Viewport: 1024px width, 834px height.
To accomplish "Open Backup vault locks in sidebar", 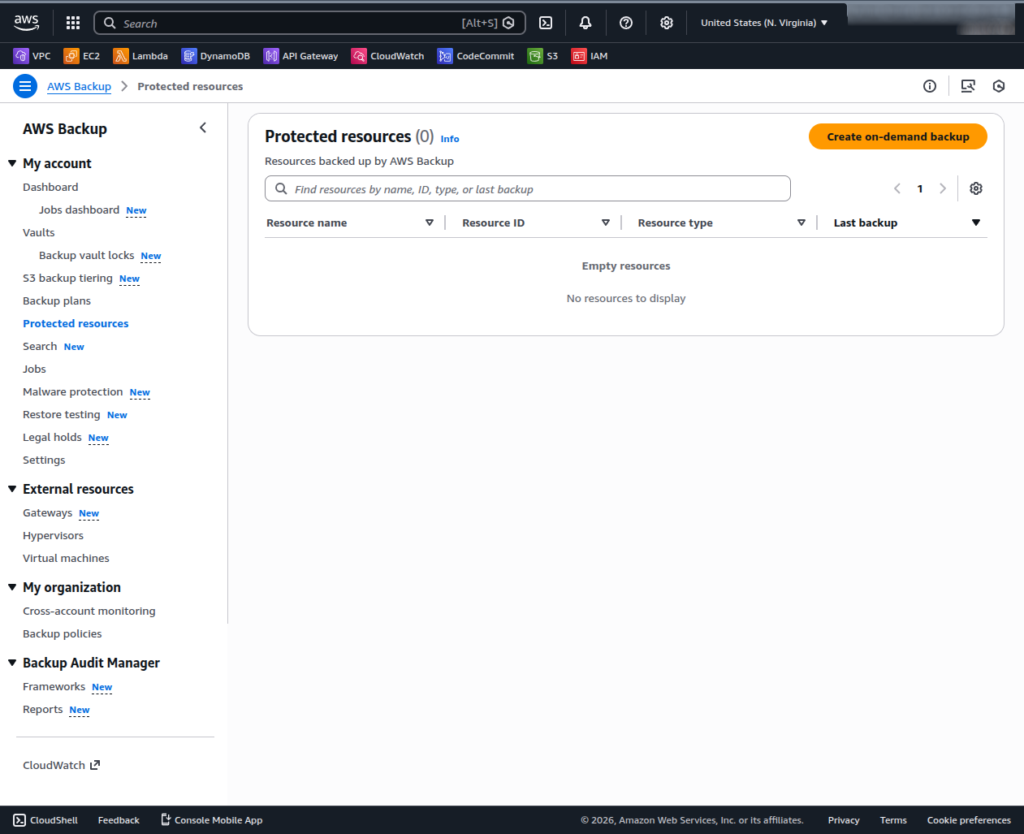I will click(86, 255).
